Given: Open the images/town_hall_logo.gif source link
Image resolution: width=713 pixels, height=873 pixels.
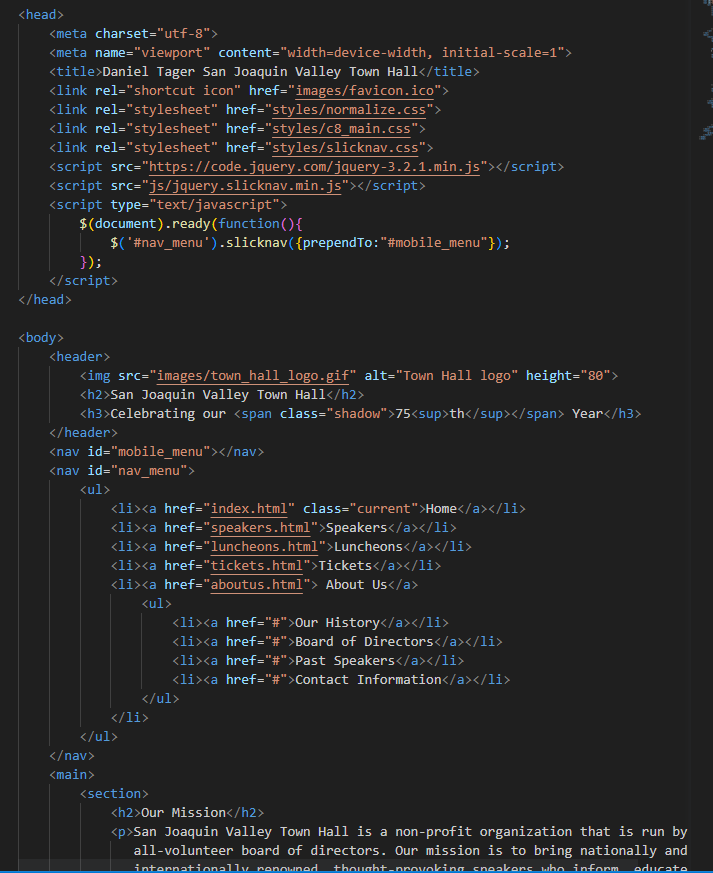Looking at the screenshot, I should click(254, 375).
